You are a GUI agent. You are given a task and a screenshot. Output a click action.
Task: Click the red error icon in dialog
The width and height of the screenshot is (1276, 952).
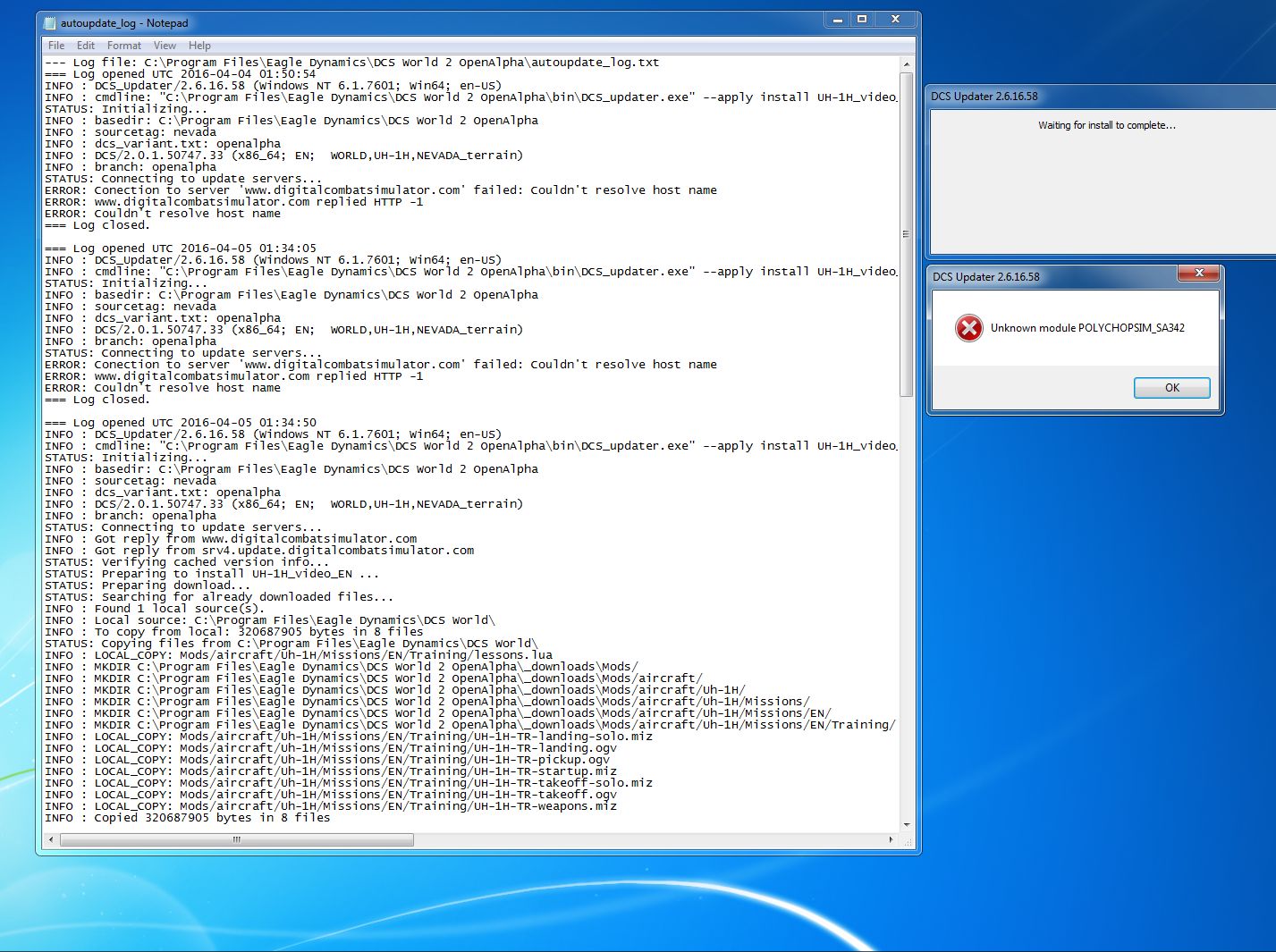click(968, 328)
